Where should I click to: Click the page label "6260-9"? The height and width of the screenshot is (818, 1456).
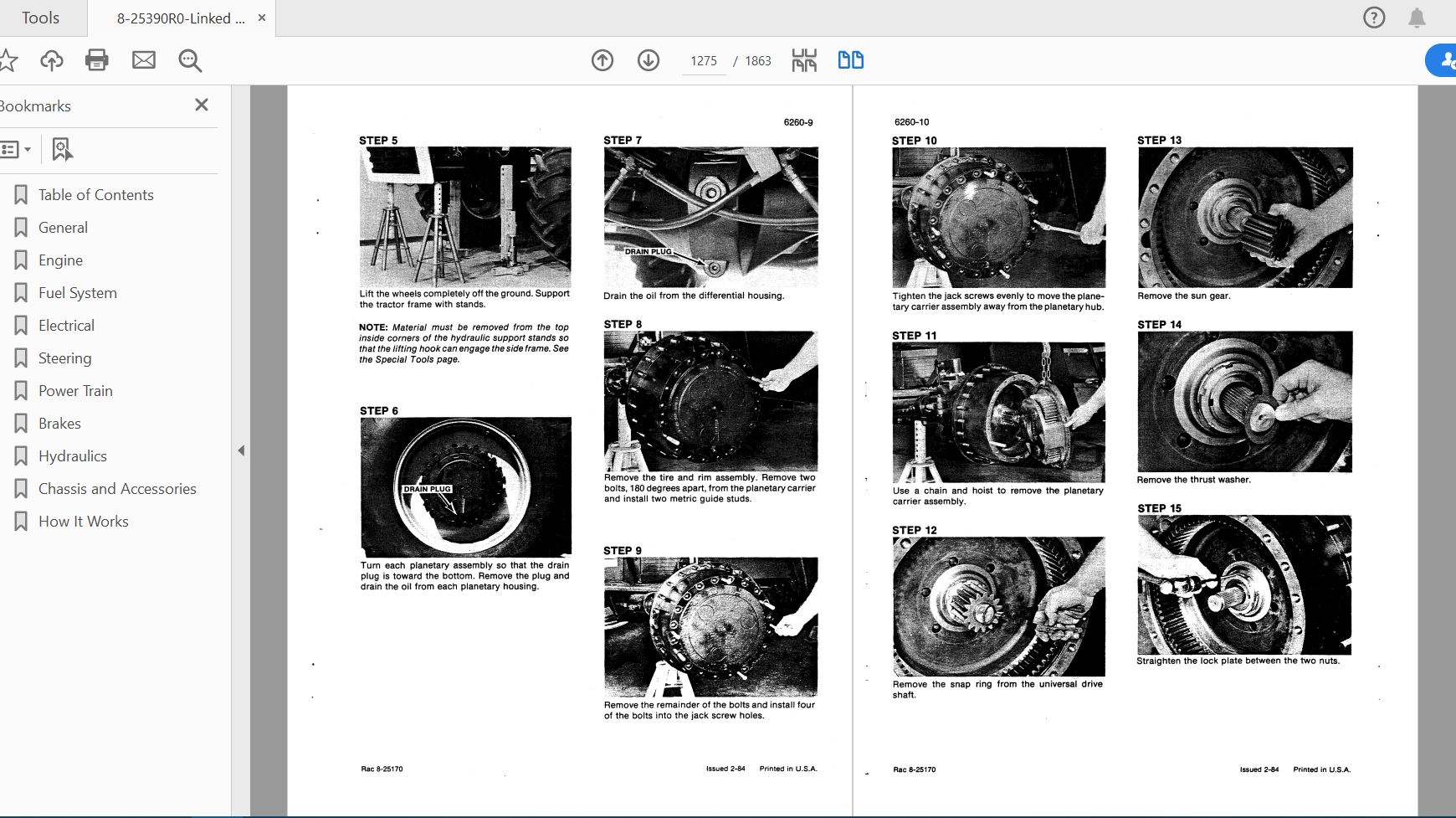[798, 122]
